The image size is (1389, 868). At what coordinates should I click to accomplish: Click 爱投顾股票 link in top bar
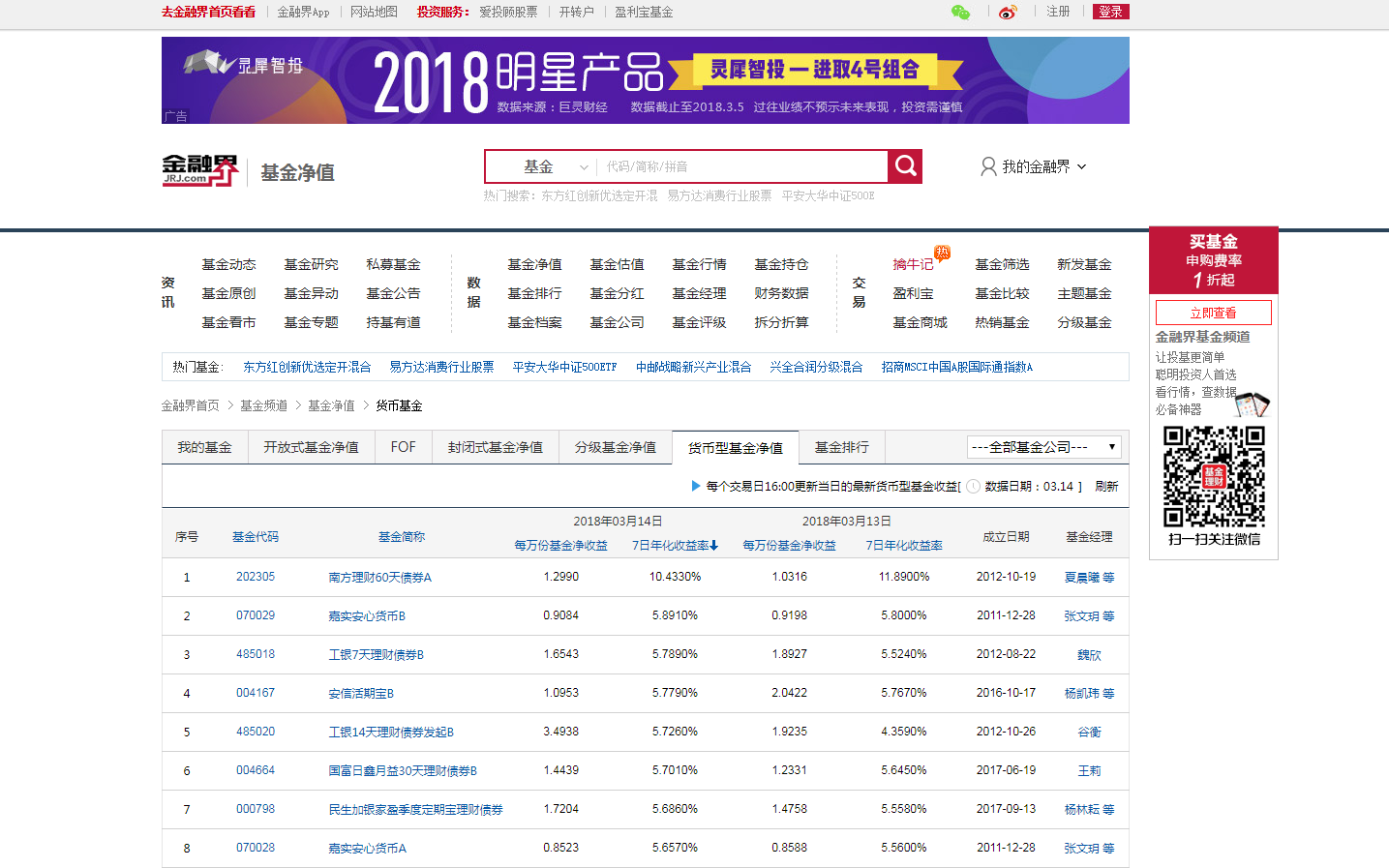click(x=508, y=12)
